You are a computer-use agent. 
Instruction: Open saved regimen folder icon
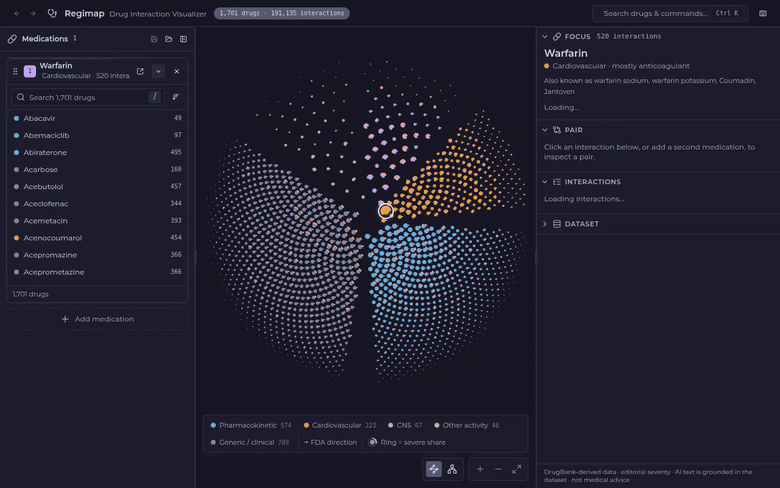point(169,39)
